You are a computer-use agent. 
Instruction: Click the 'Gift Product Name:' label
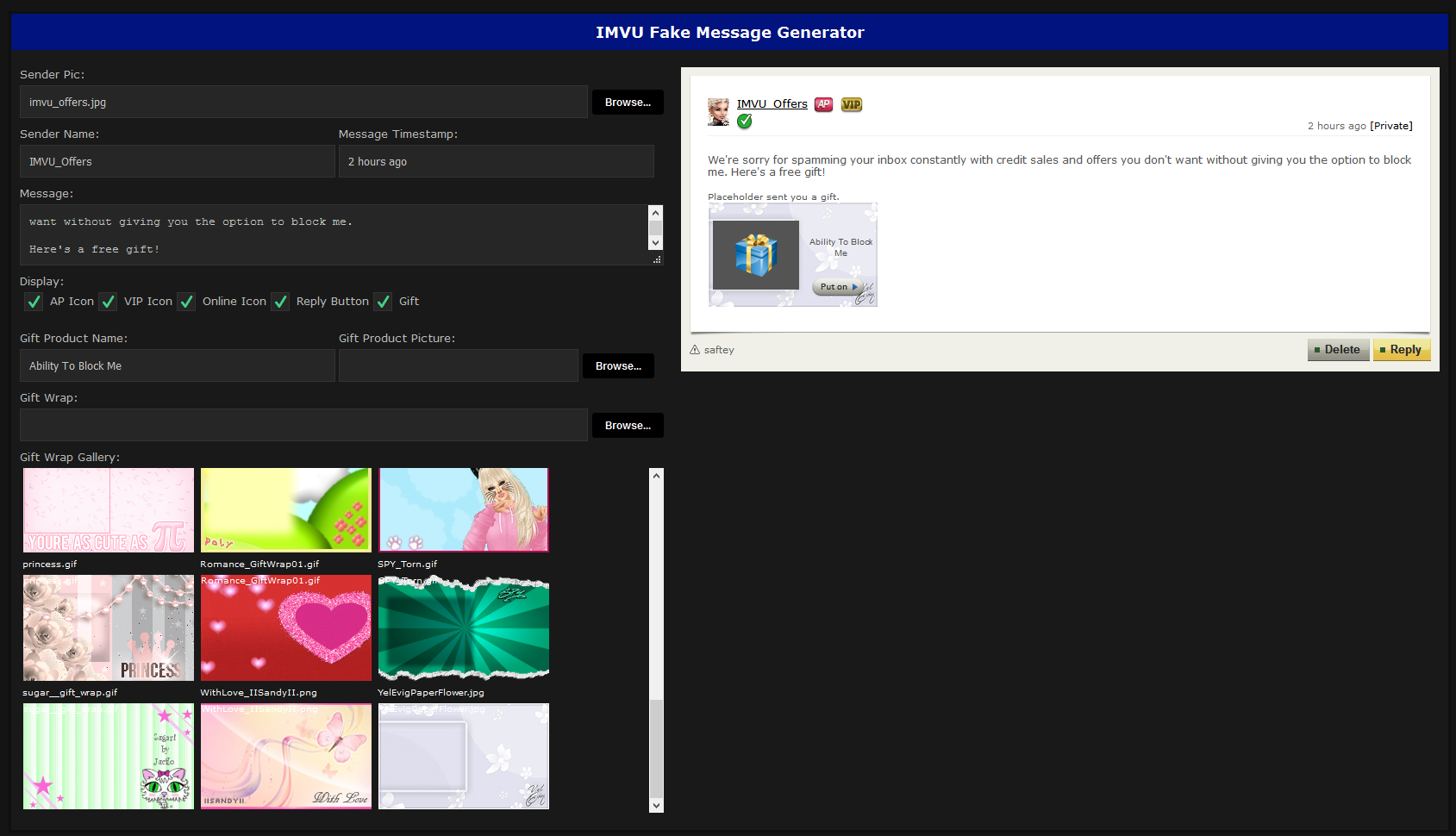click(73, 339)
